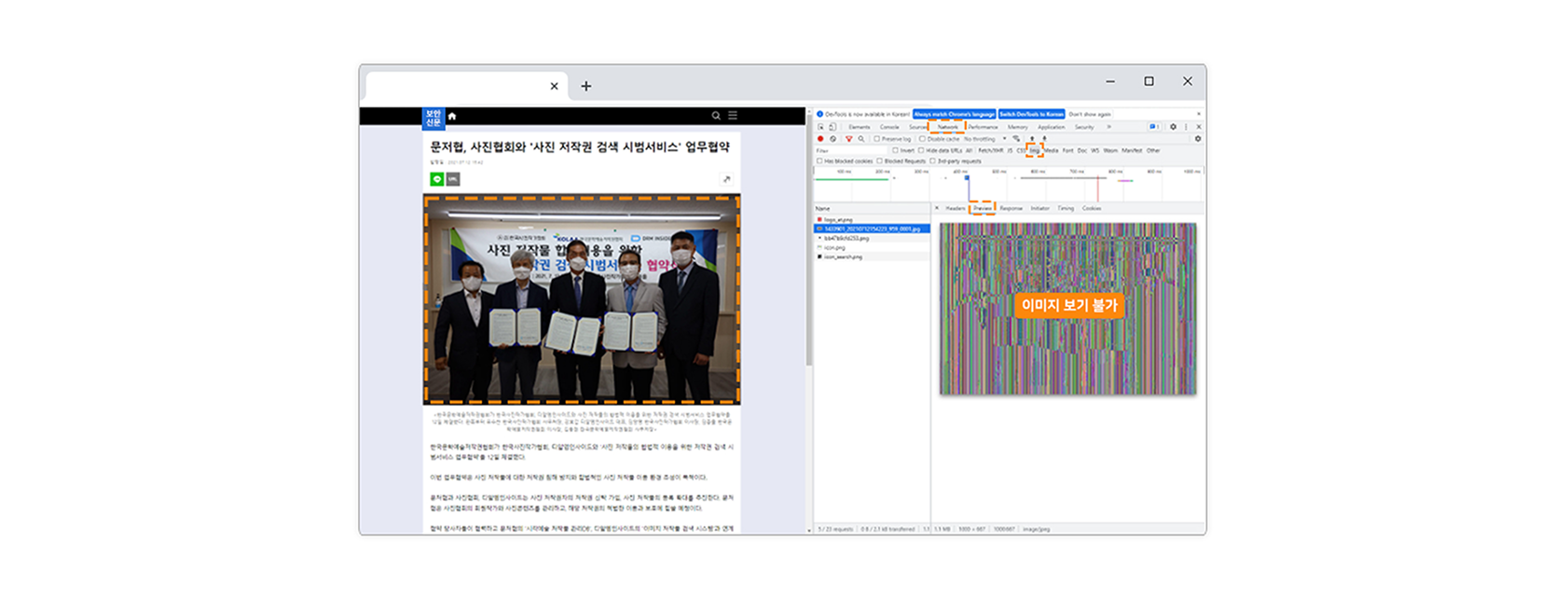Close the current browser tab

pyautogui.click(x=555, y=86)
